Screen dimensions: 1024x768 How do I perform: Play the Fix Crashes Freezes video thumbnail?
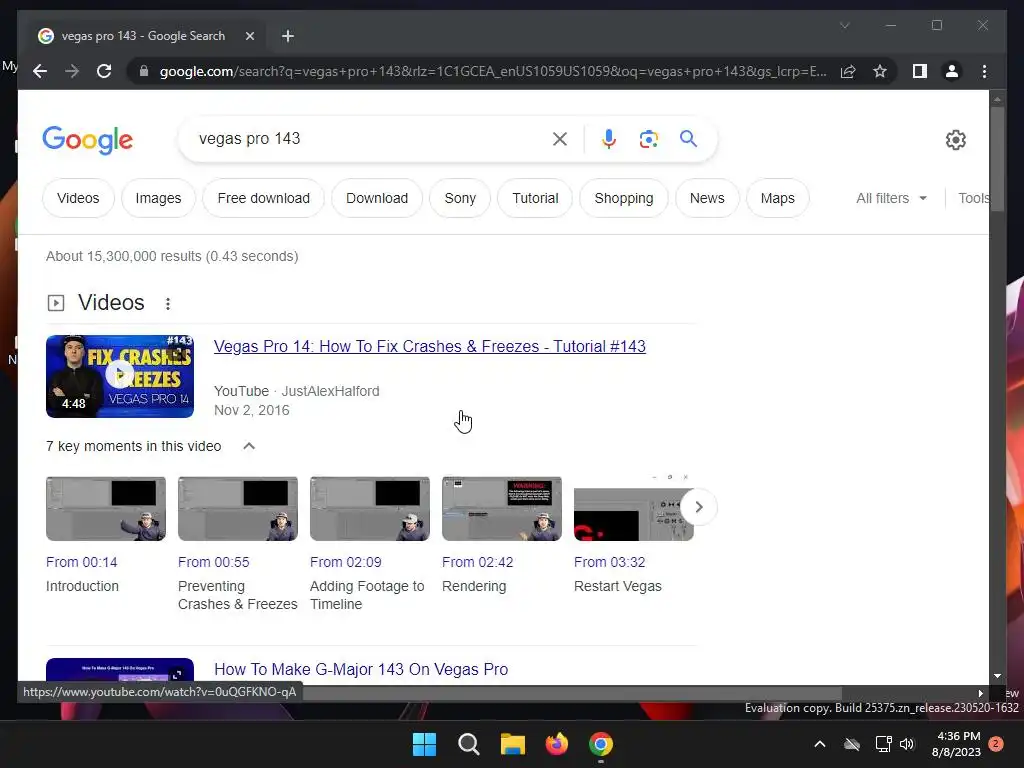click(x=120, y=376)
